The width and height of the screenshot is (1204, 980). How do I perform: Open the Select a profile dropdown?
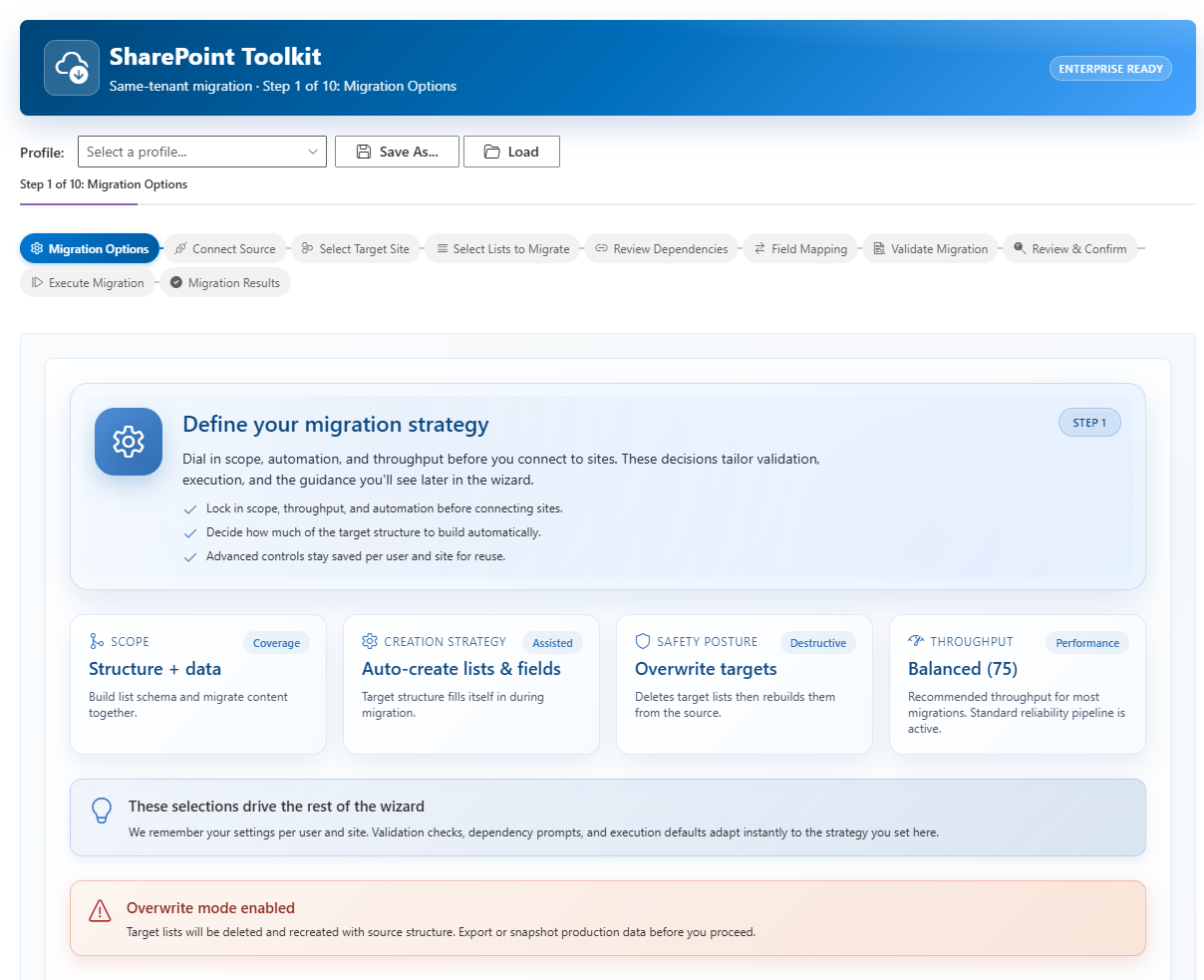click(x=202, y=152)
